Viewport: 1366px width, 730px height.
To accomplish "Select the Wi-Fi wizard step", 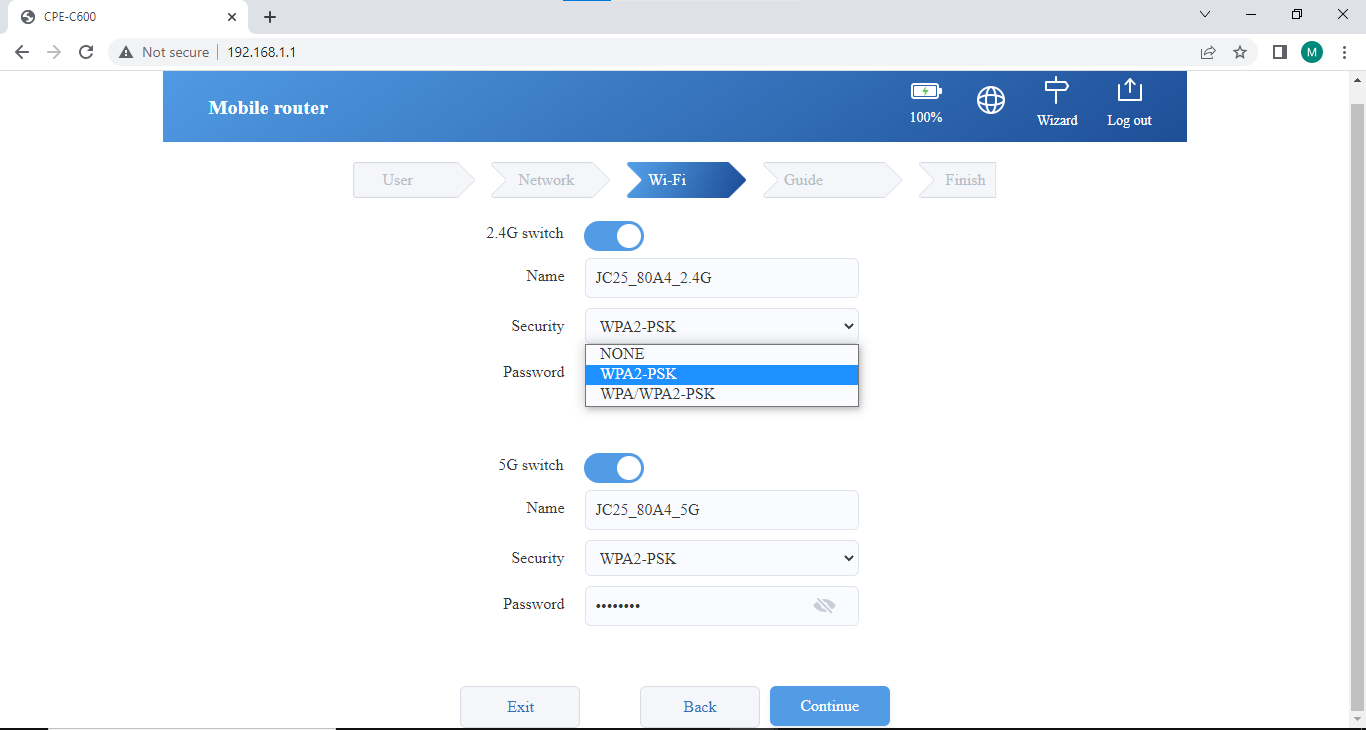I will point(685,180).
